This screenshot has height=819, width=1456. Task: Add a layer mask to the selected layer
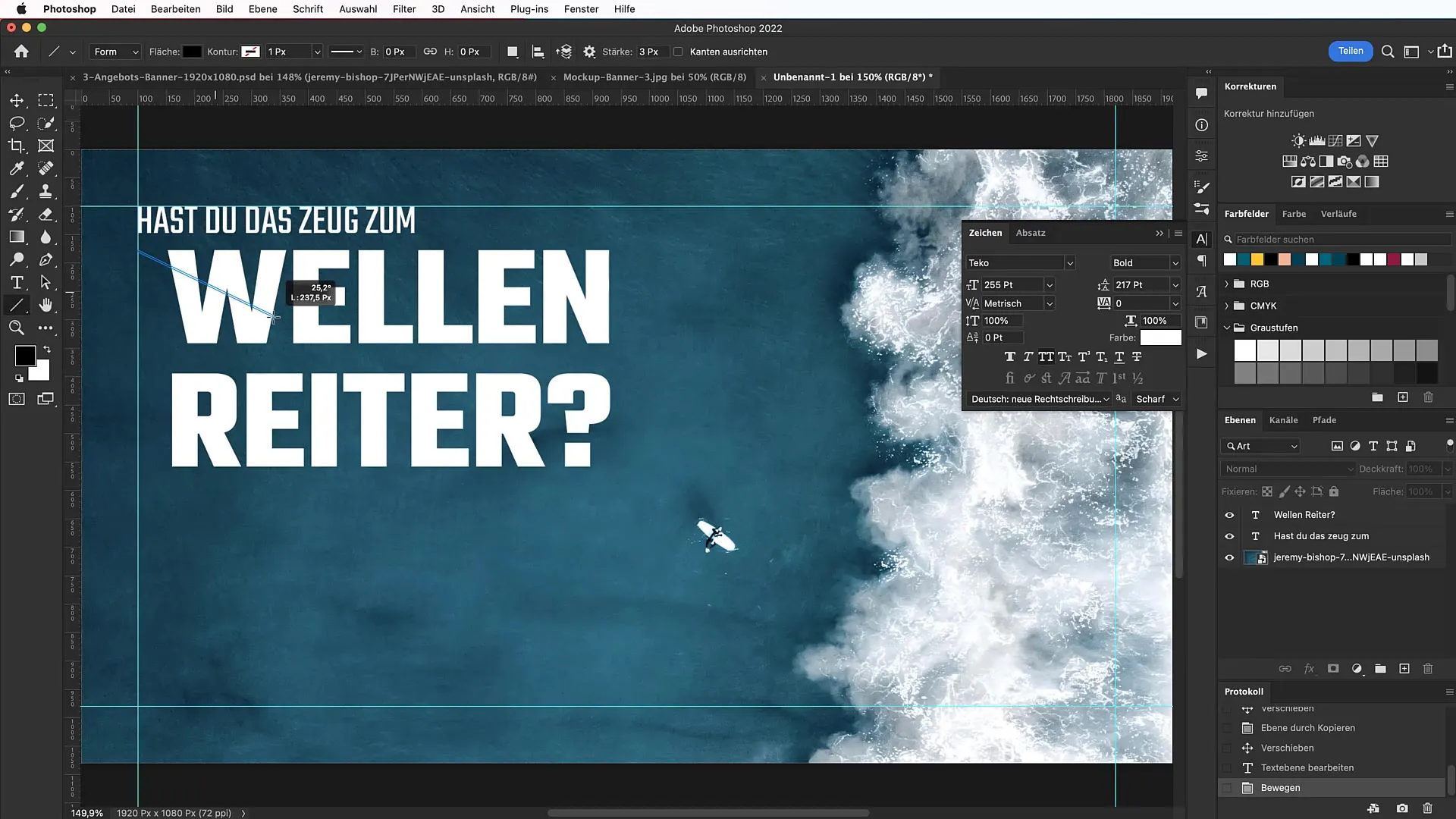click(x=1333, y=669)
